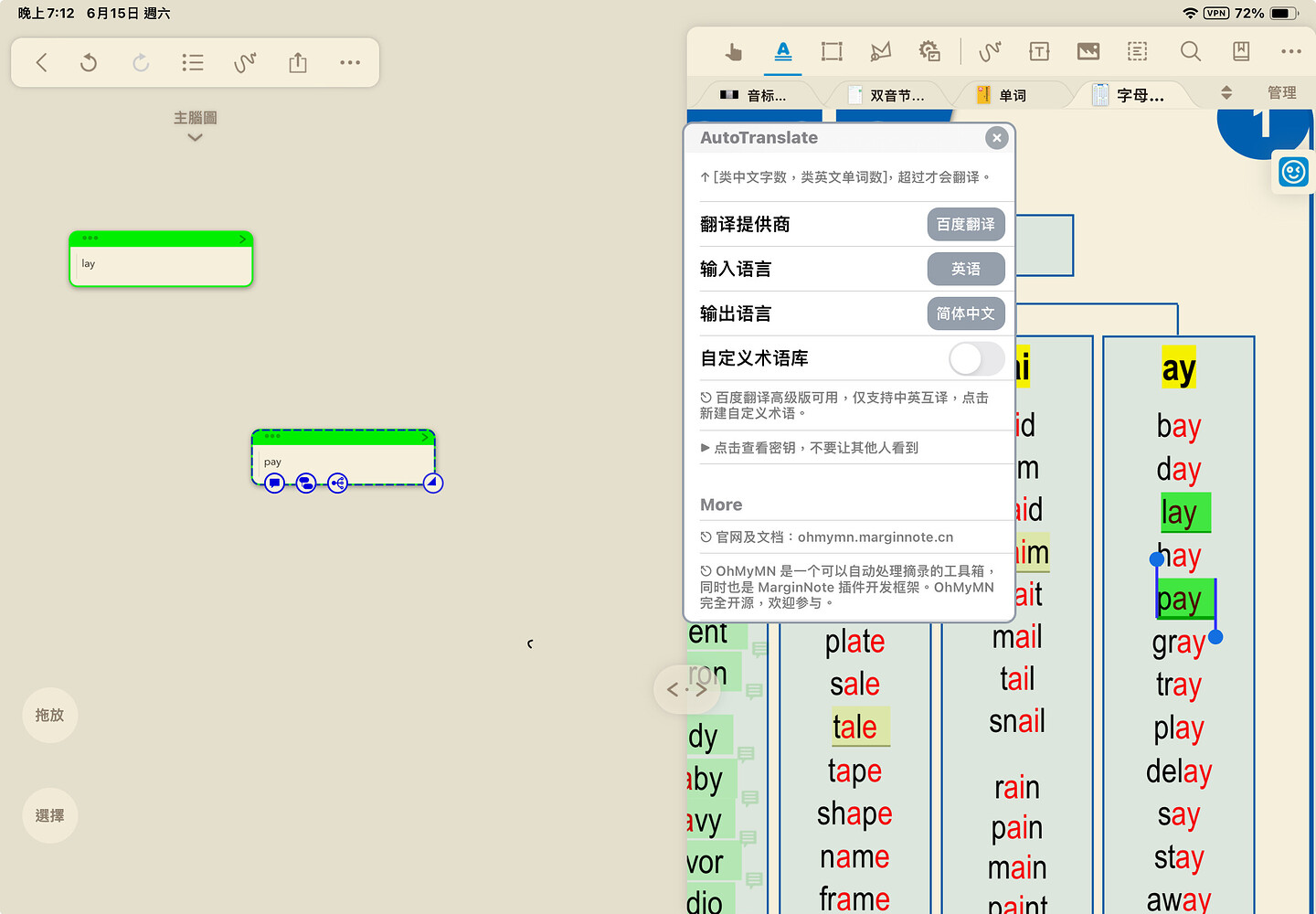The width and height of the screenshot is (1316, 914).
Task: Click the word plate in document
Action: pos(854,642)
